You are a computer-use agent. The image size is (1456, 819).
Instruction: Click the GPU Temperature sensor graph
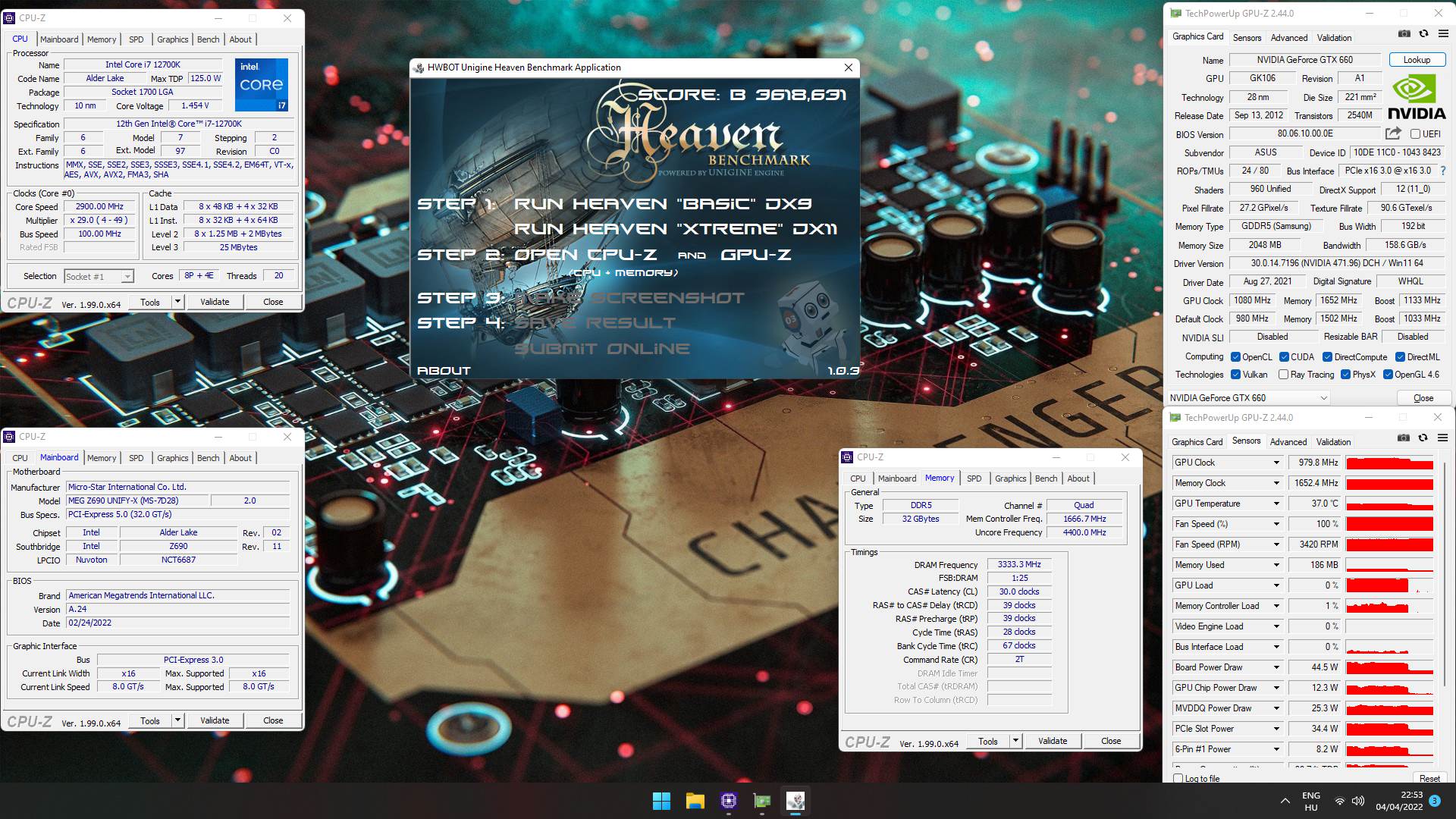pos(1389,504)
